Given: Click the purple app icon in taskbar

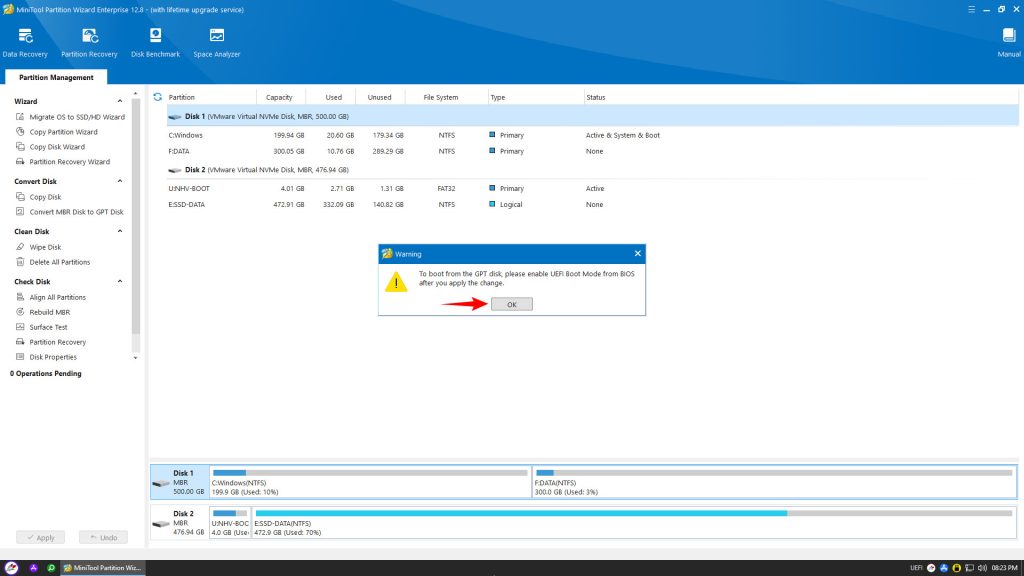Looking at the screenshot, I should point(33,568).
